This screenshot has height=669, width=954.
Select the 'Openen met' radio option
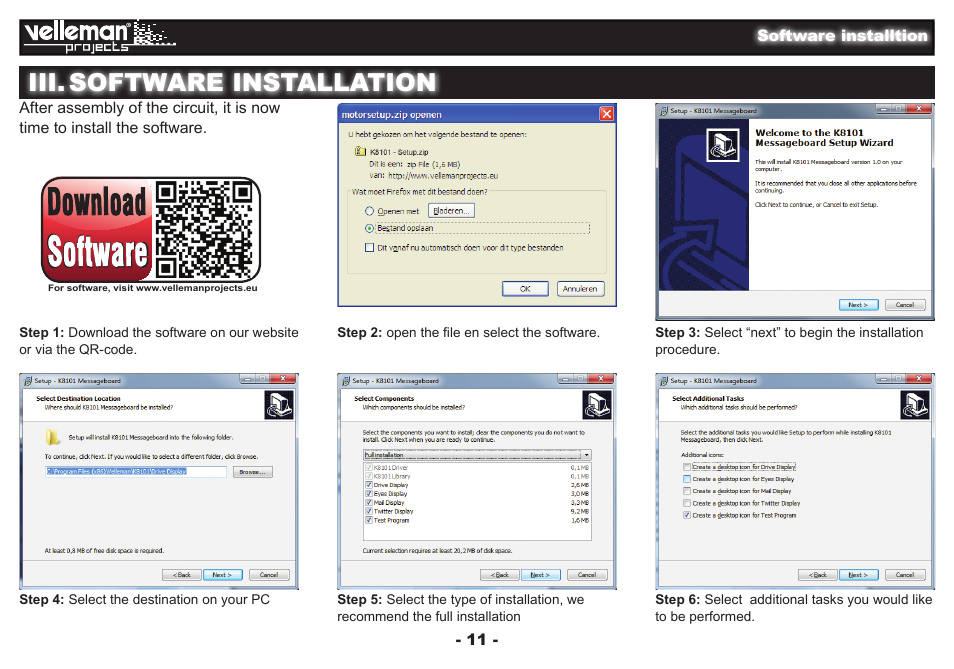point(369,211)
